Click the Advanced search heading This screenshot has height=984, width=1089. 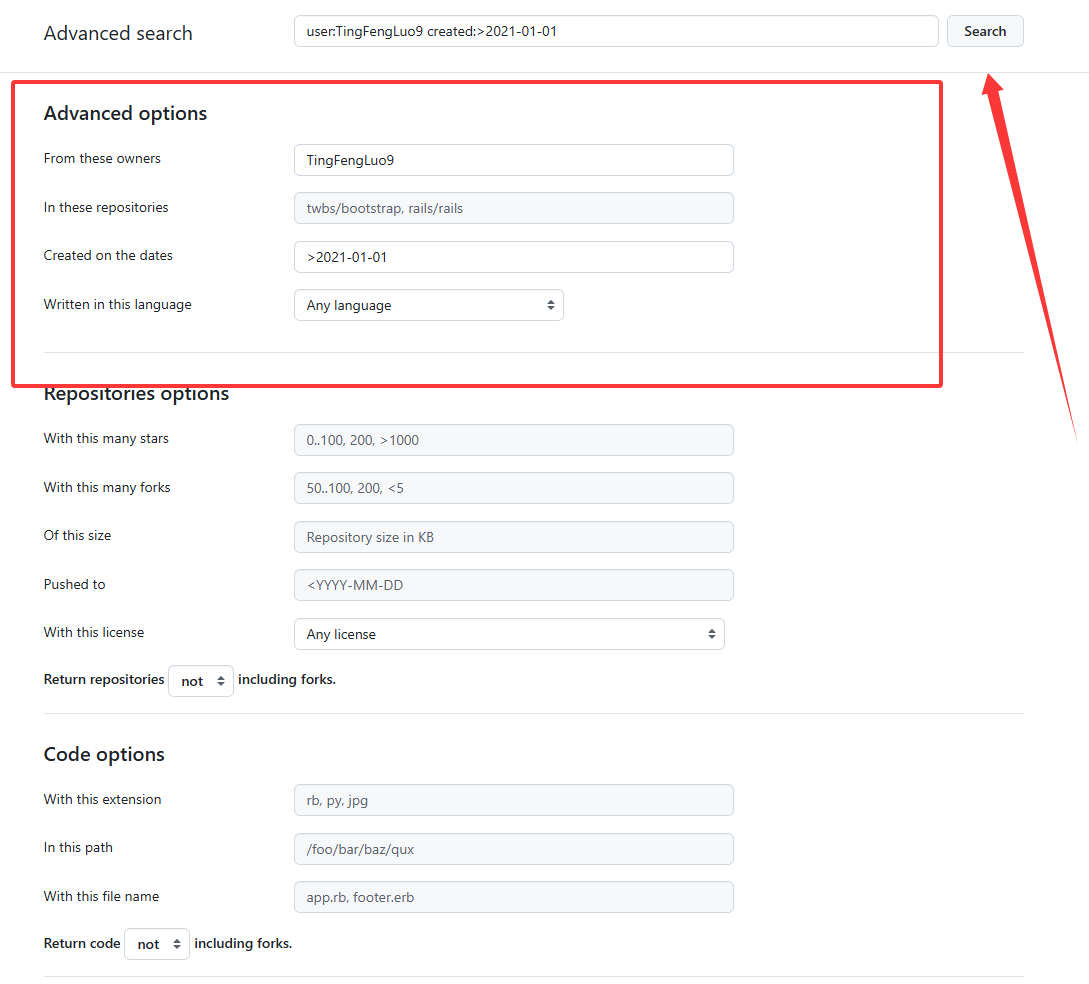click(118, 33)
